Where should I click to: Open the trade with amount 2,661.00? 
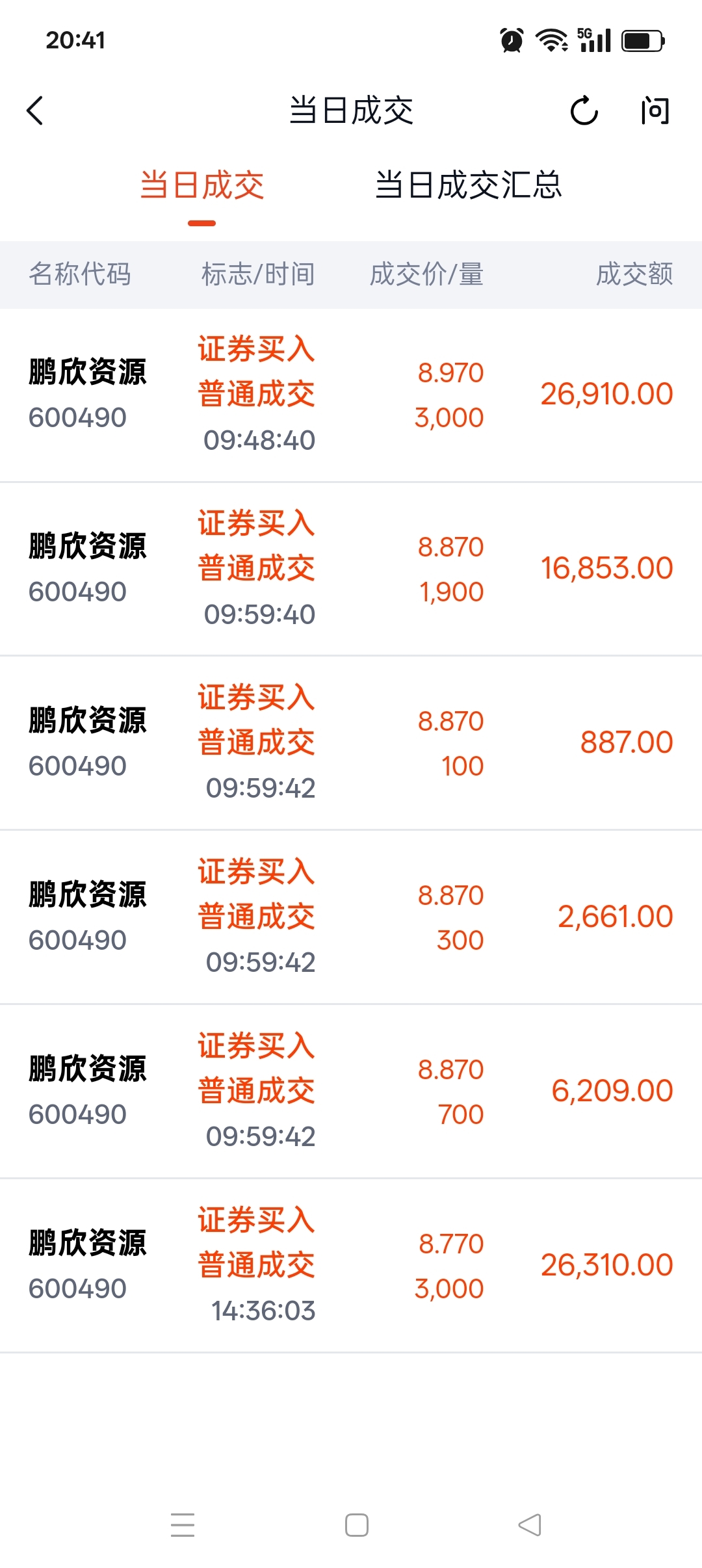(351, 917)
